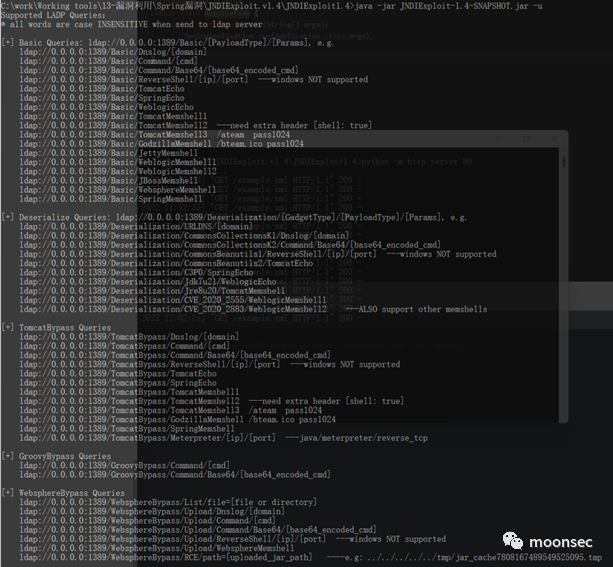Click the 'Deserialization/URLDNS/[domain]' line

[136, 227]
